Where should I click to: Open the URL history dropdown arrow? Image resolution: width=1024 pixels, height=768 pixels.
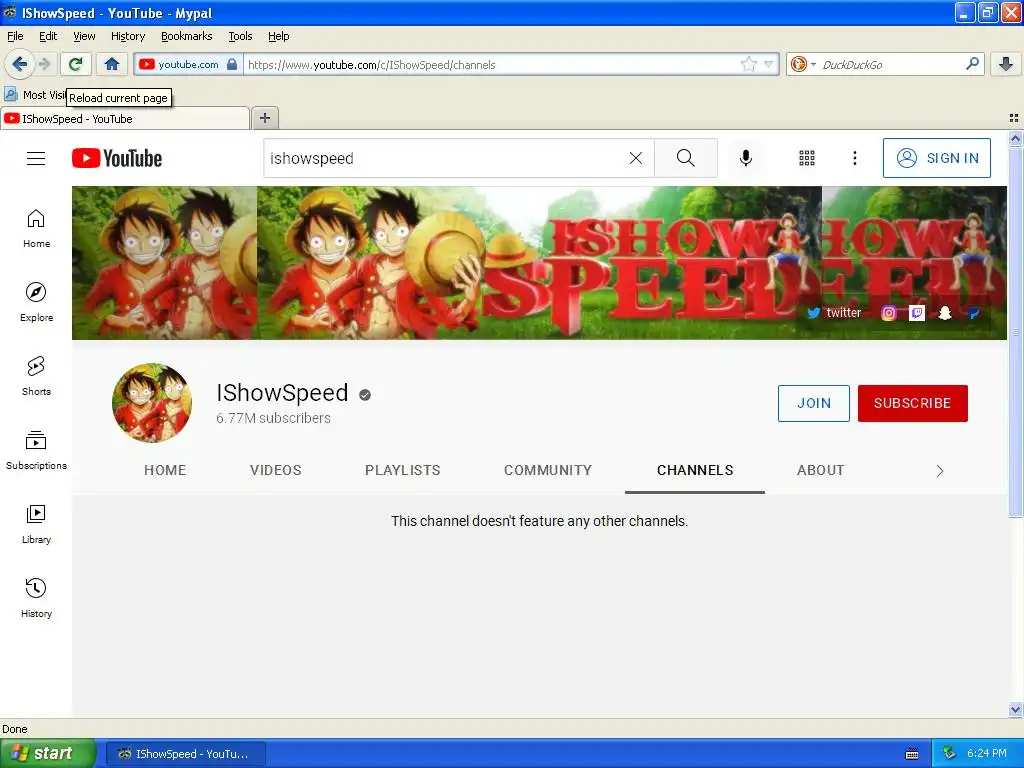pos(769,64)
